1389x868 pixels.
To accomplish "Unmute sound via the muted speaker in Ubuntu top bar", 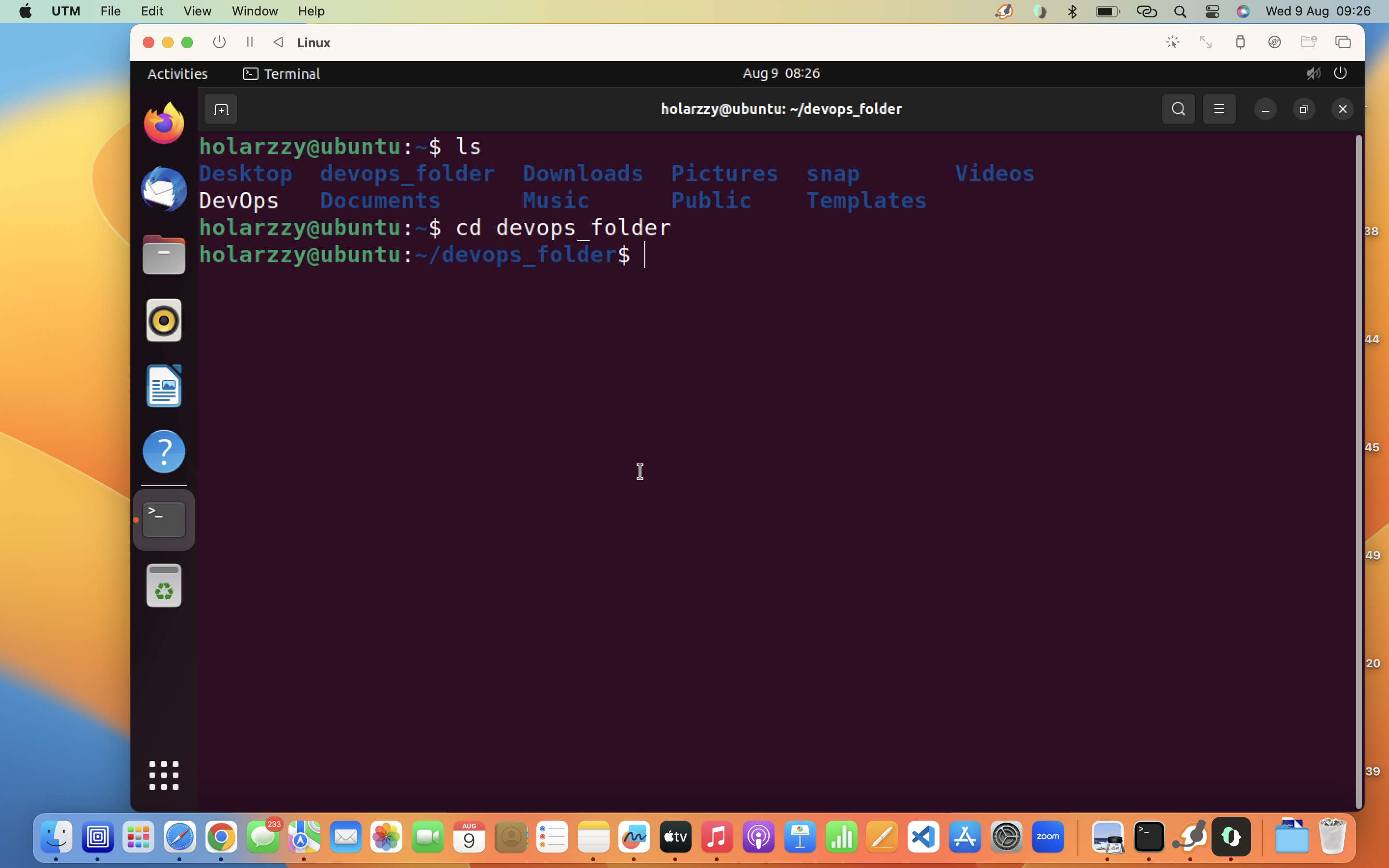I will (1313, 73).
